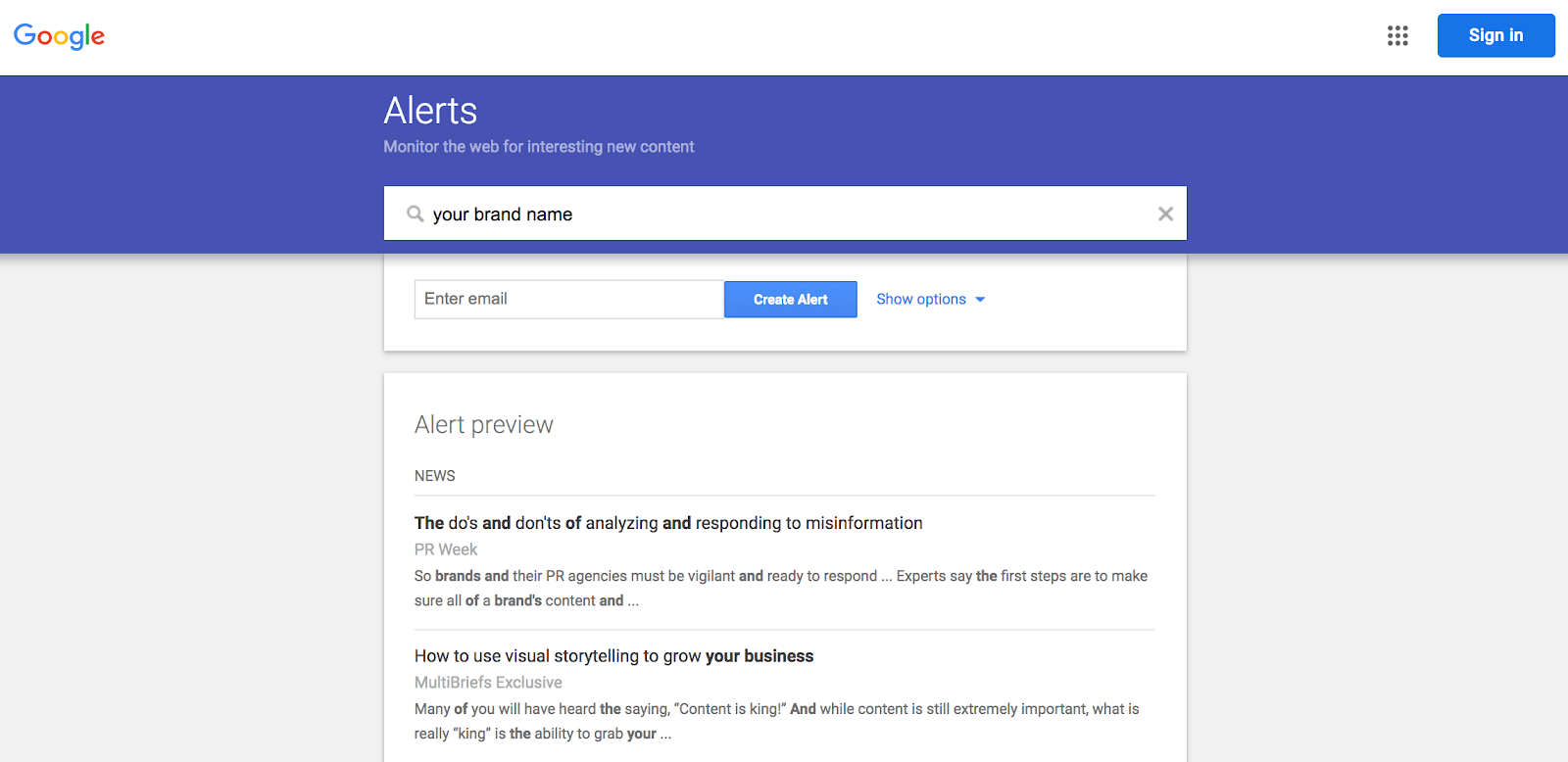This screenshot has height=762, width=1568.
Task: Open the visual storytelling article
Action: [x=613, y=655]
